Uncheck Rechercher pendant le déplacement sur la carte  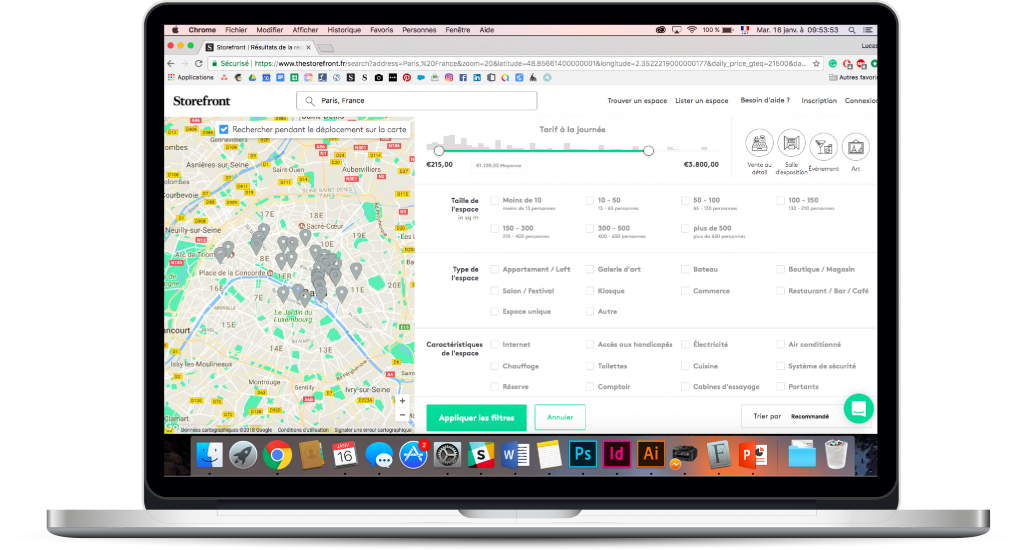point(223,129)
